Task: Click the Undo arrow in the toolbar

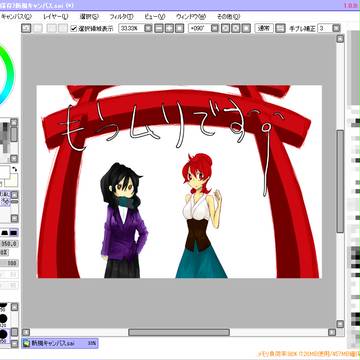Action: click(26, 28)
